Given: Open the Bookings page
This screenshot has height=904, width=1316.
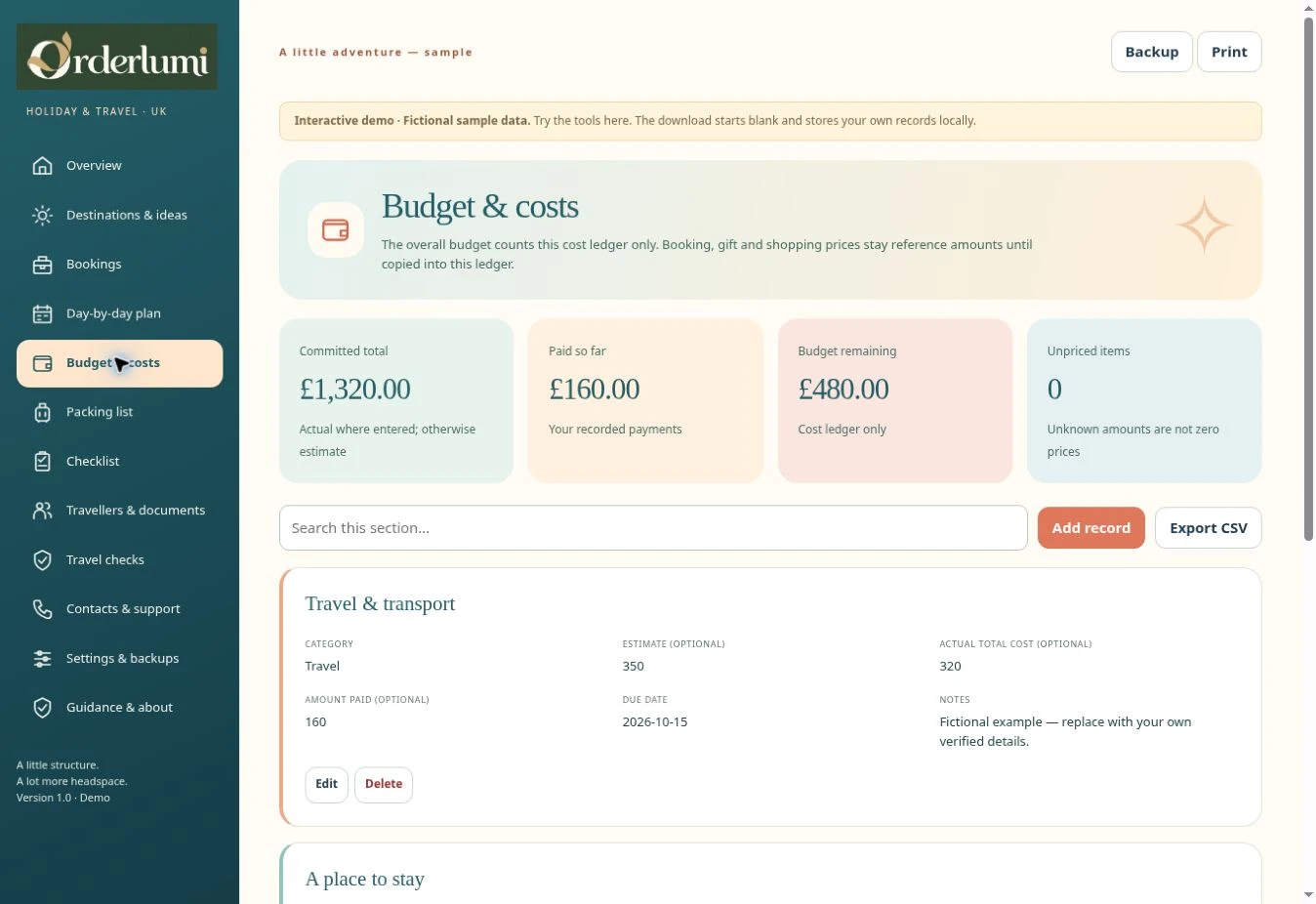Looking at the screenshot, I should [x=119, y=265].
